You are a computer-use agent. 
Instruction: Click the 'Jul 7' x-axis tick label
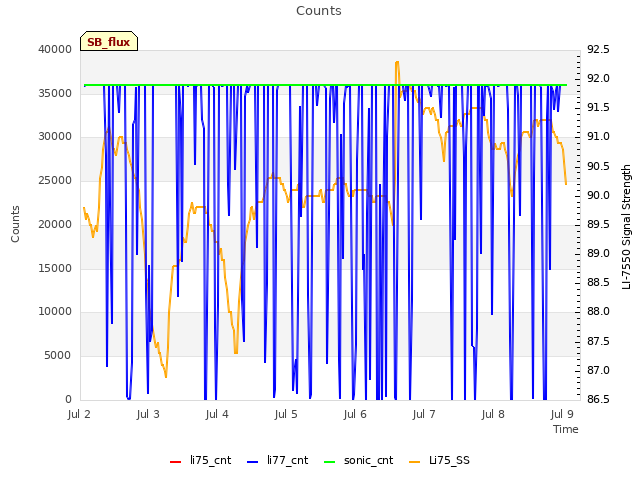click(x=424, y=414)
